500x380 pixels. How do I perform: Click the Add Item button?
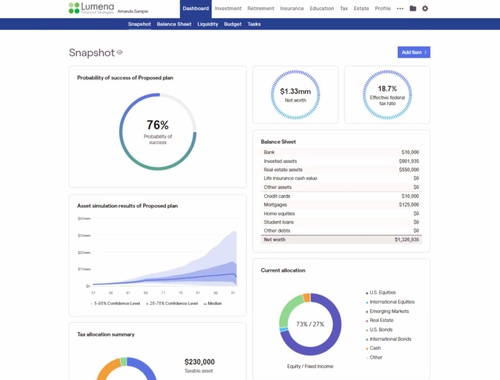point(414,52)
